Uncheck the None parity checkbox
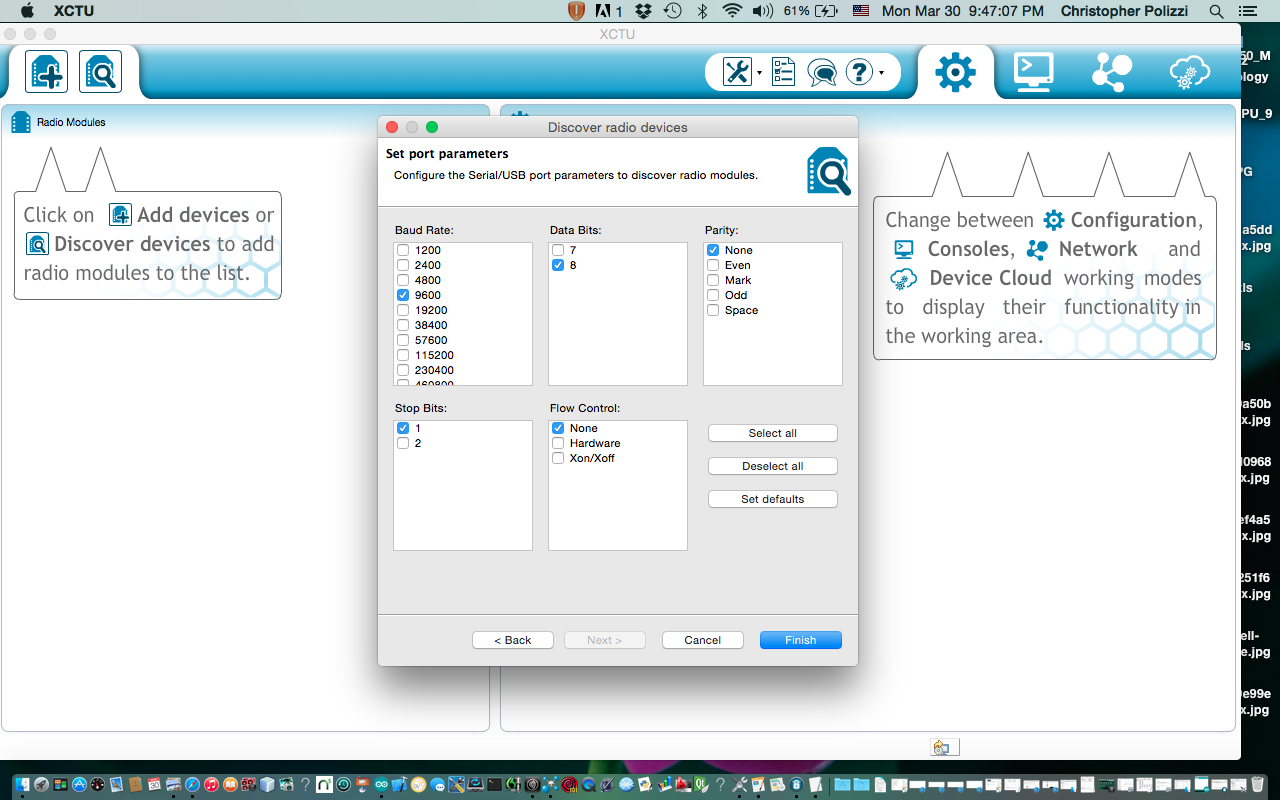The image size is (1280, 800). point(713,250)
